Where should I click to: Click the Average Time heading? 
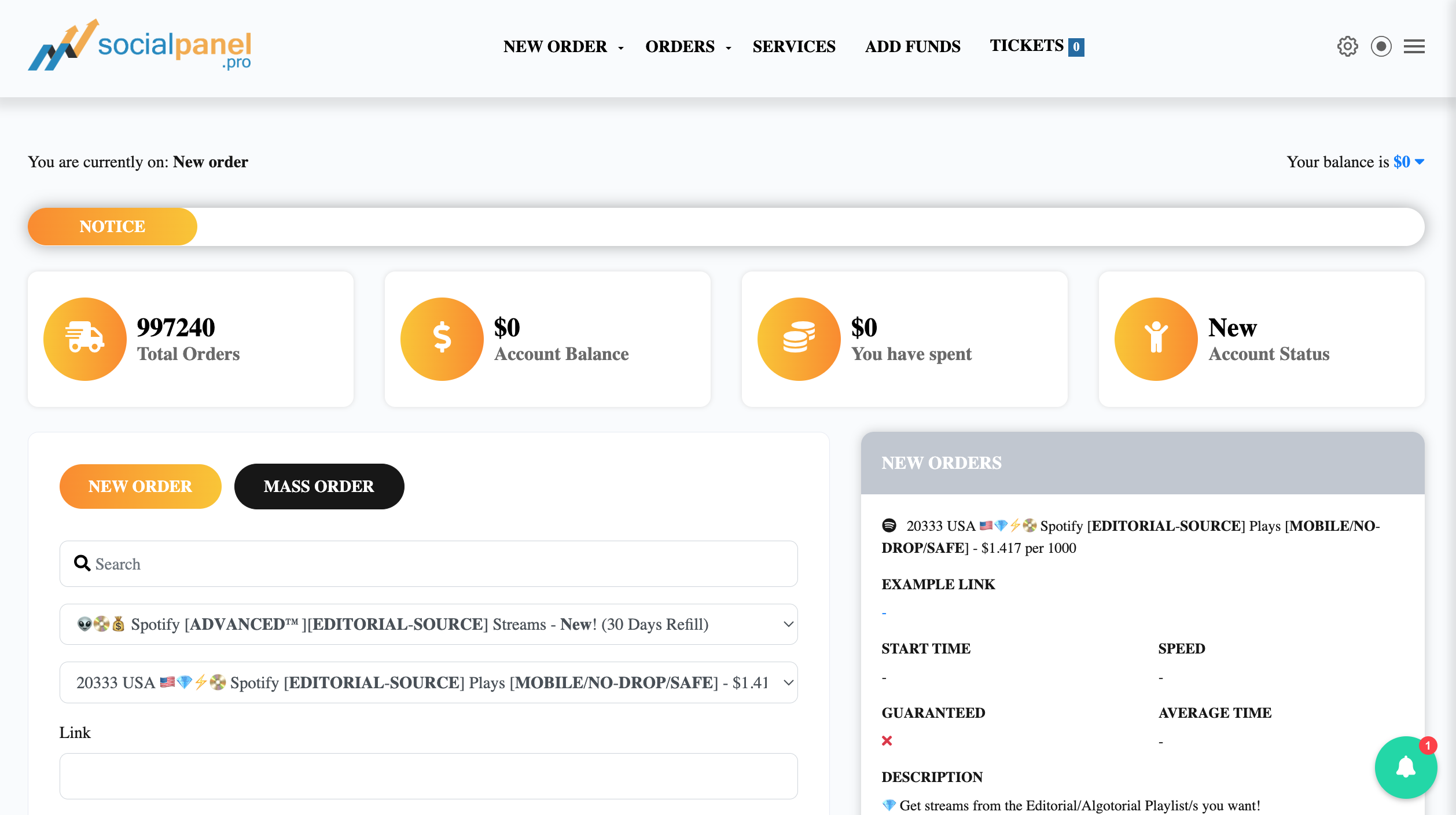[1215, 713]
